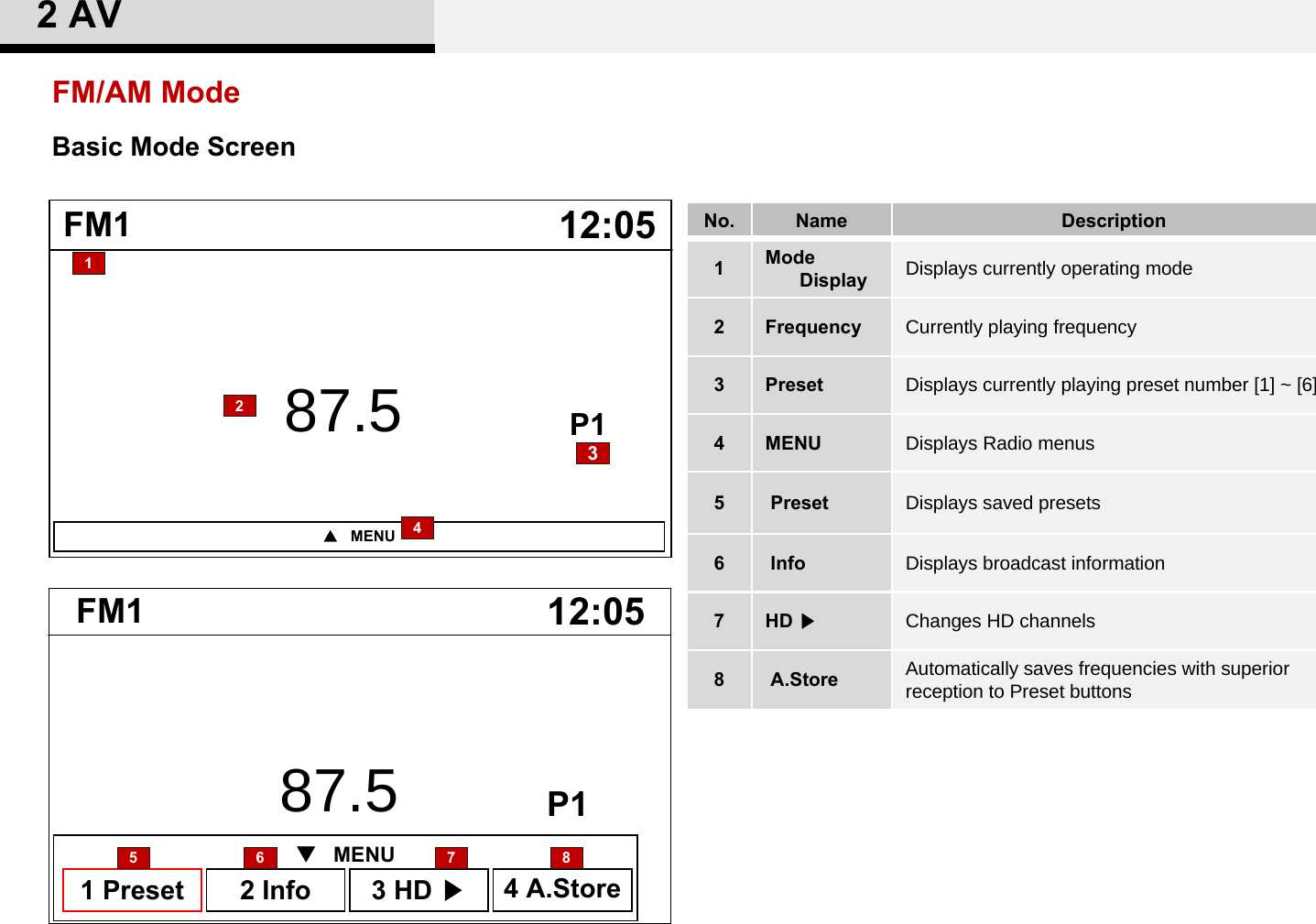Select the Frequency name cell

click(x=821, y=327)
